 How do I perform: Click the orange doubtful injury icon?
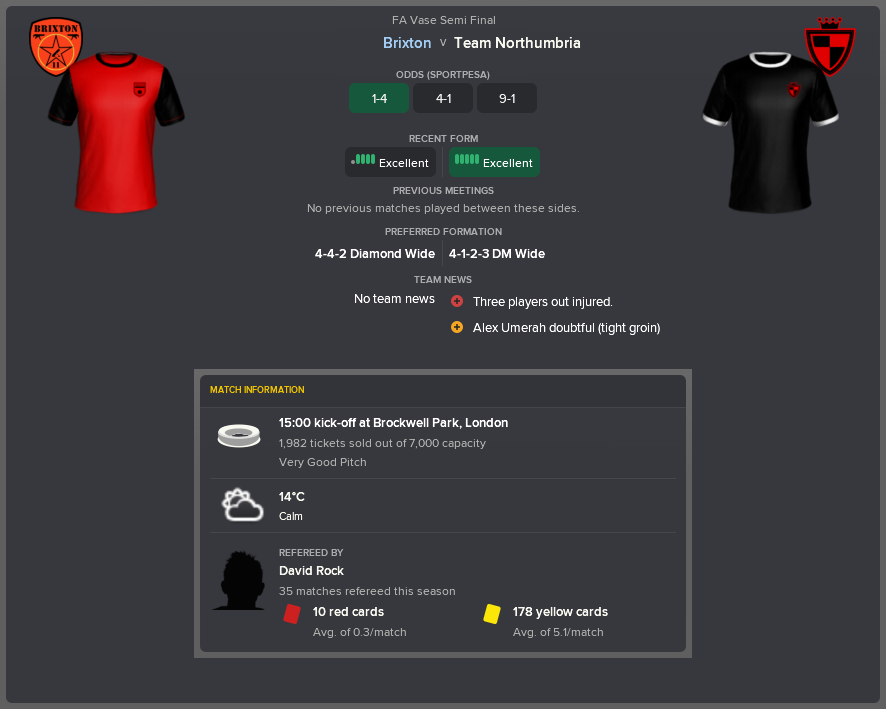pyautogui.click(x=457, y=328)
